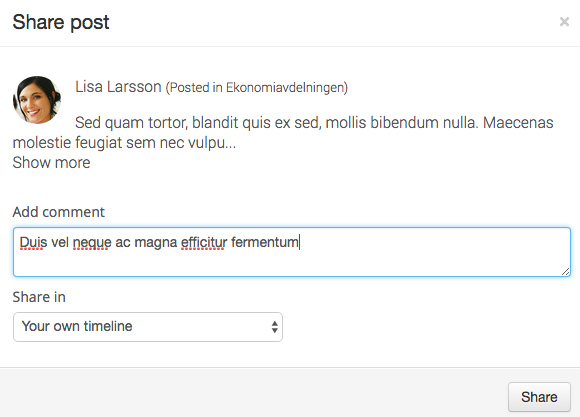Click the dropdown's up-down arrow icon

274,327
